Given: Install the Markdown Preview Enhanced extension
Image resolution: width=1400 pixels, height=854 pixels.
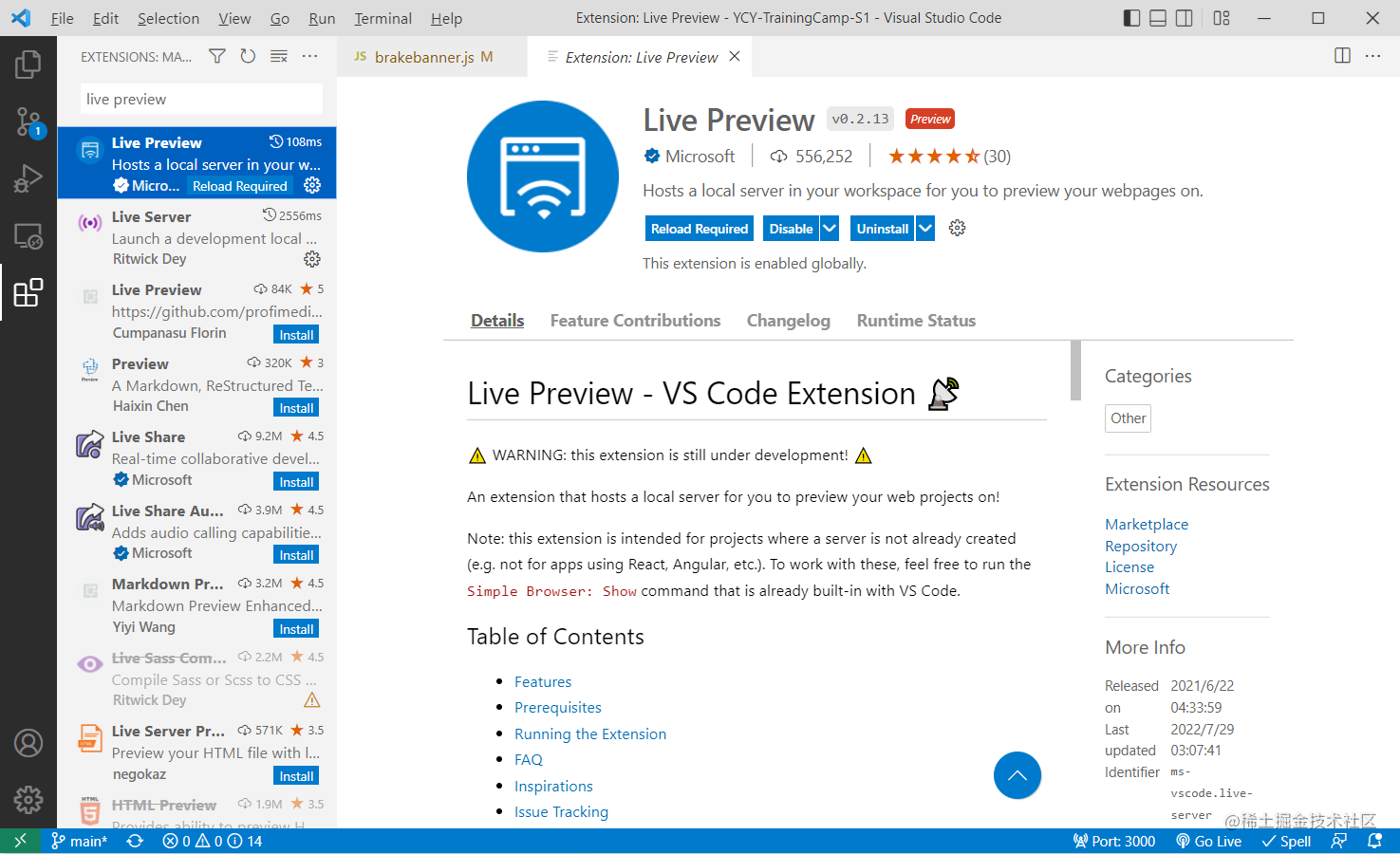Looking at the screenshot, I should (x=296, y=629).
